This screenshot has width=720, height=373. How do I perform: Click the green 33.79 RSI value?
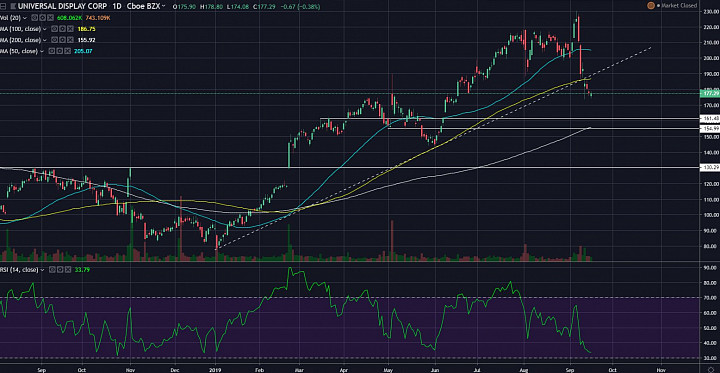[x=82, y=270]
